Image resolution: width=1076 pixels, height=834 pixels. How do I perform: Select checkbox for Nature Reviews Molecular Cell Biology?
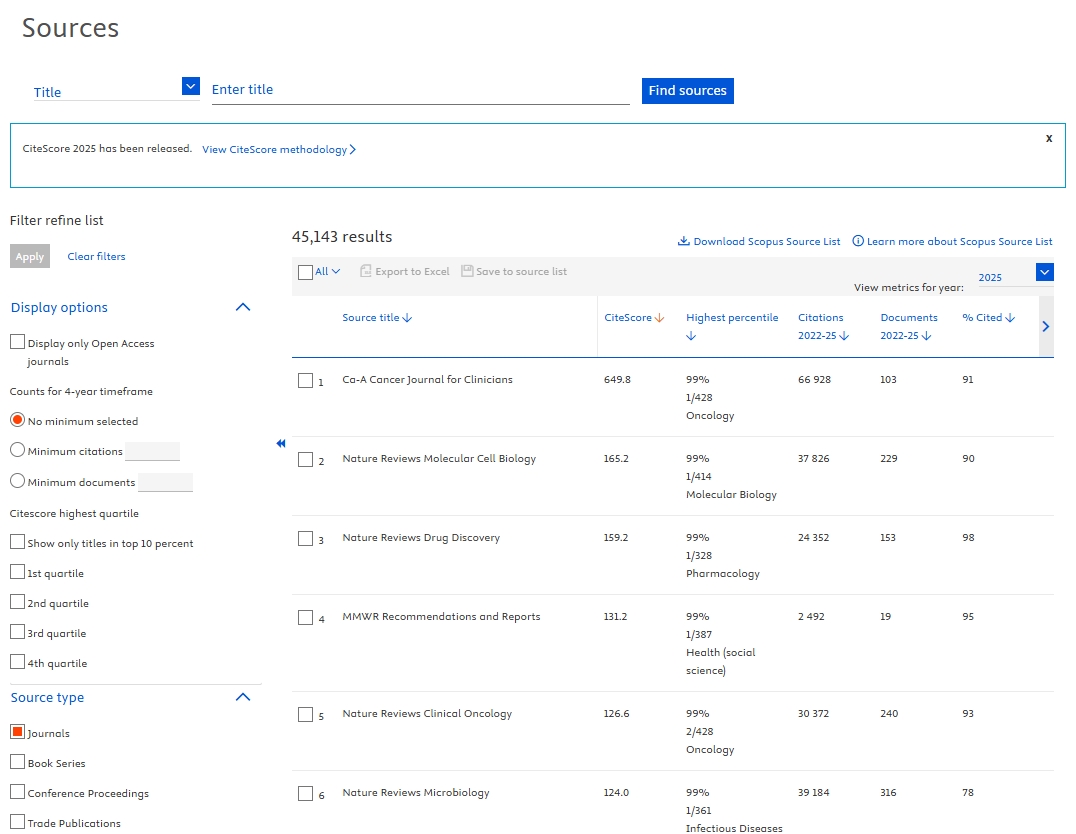coord(305,459)
